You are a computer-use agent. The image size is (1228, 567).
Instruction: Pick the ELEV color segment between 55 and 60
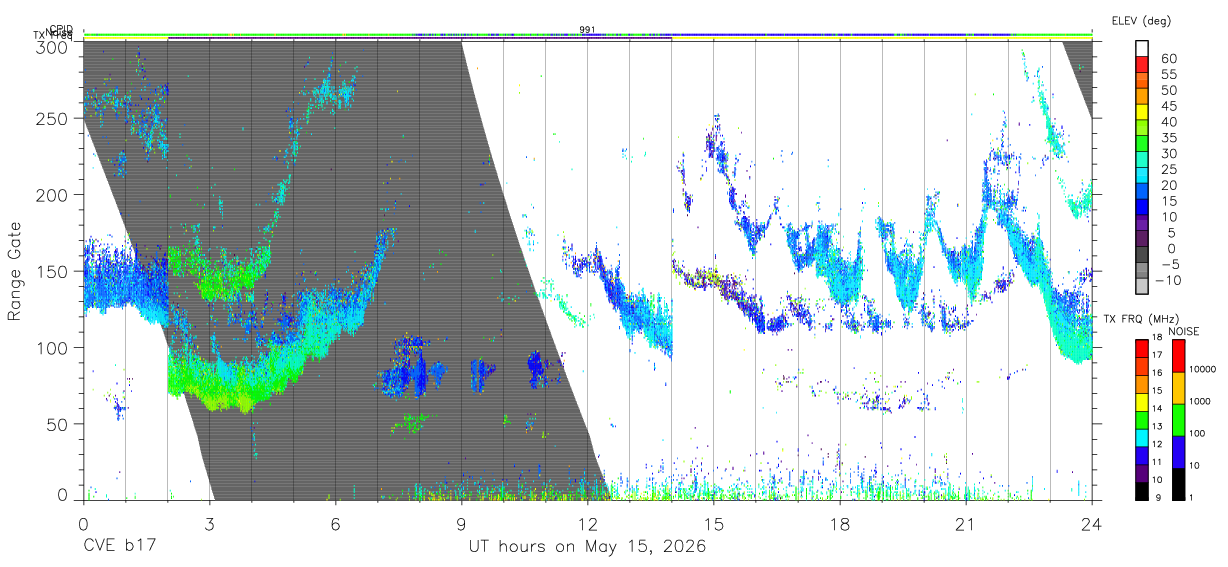(x=1142, y=66)
